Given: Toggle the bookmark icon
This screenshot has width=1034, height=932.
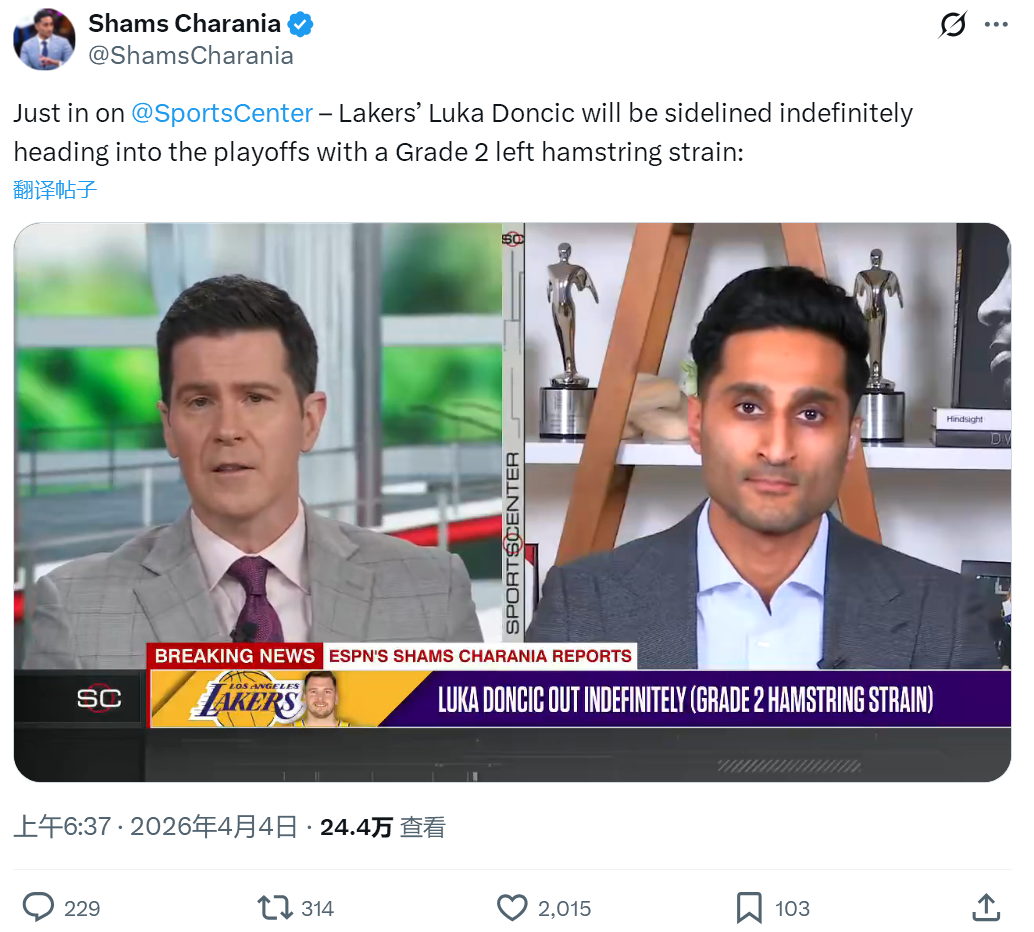Looking at the screenshot, I should (749, 908).
